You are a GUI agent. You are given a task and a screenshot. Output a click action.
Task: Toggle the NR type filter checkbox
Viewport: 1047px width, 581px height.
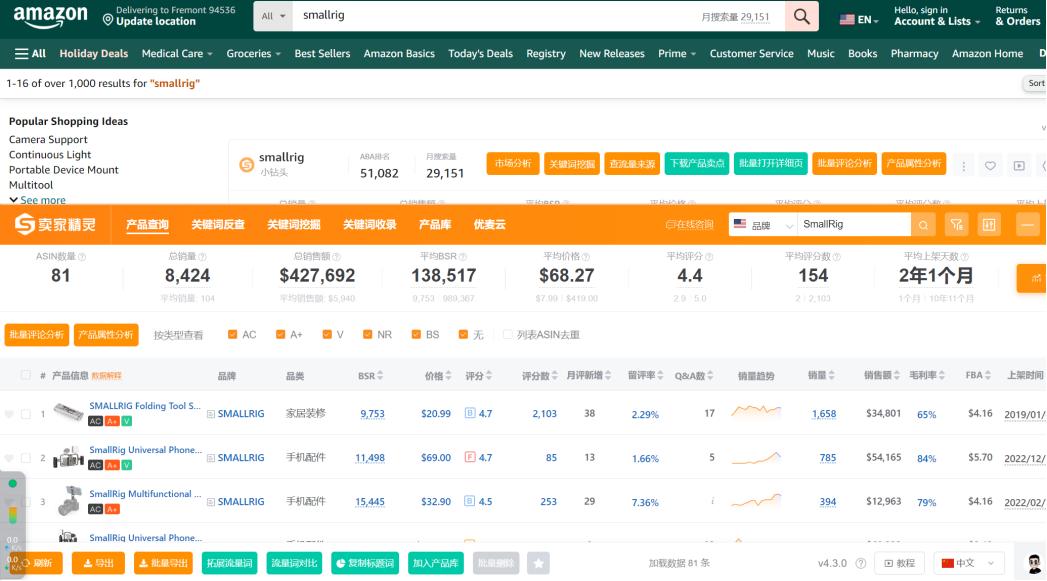pos(368,335)
